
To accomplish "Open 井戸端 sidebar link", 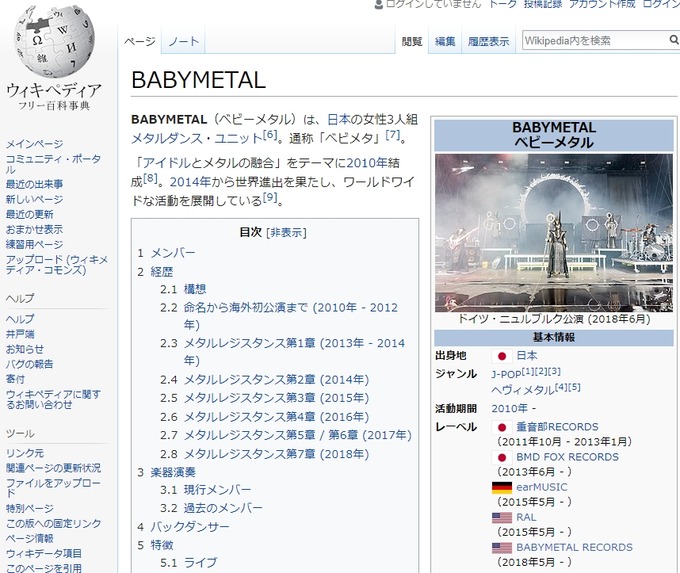I will 20,334.
